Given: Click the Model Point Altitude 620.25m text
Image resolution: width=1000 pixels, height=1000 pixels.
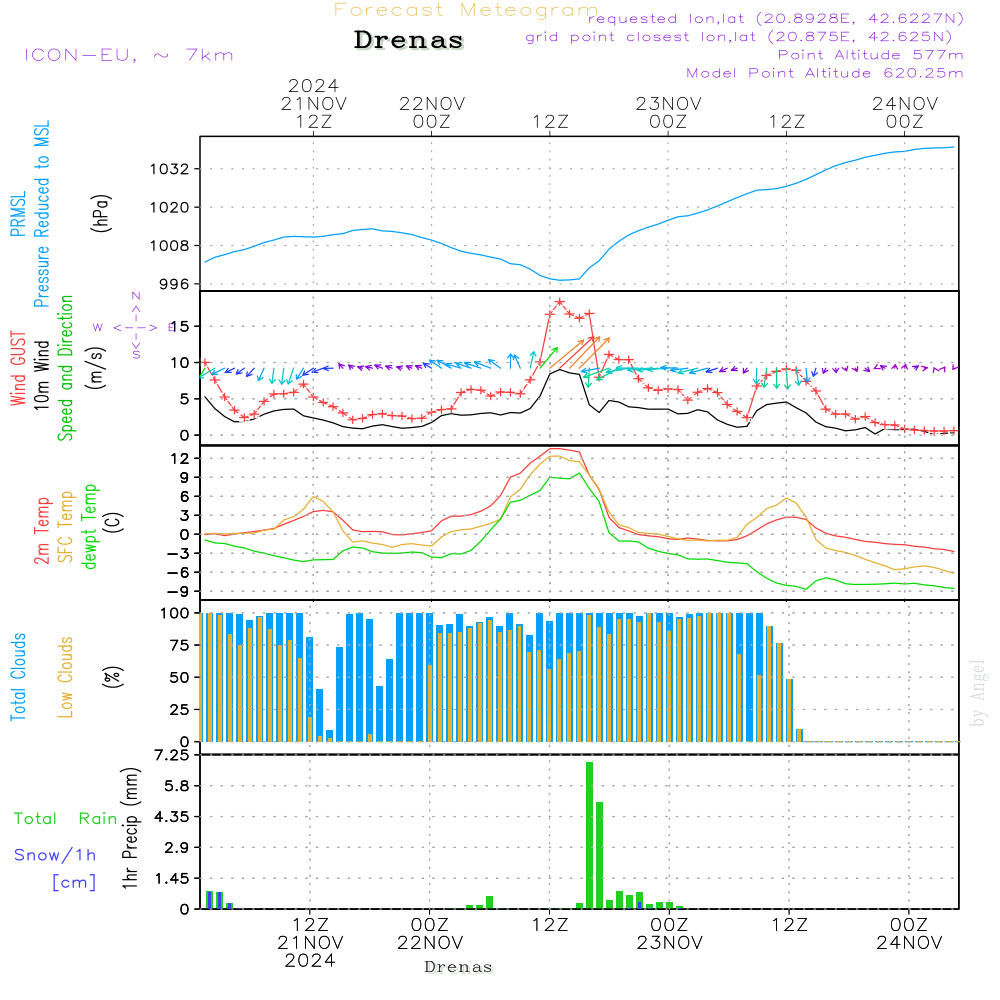Looking at the screenshot, I should tap(825, 73).
